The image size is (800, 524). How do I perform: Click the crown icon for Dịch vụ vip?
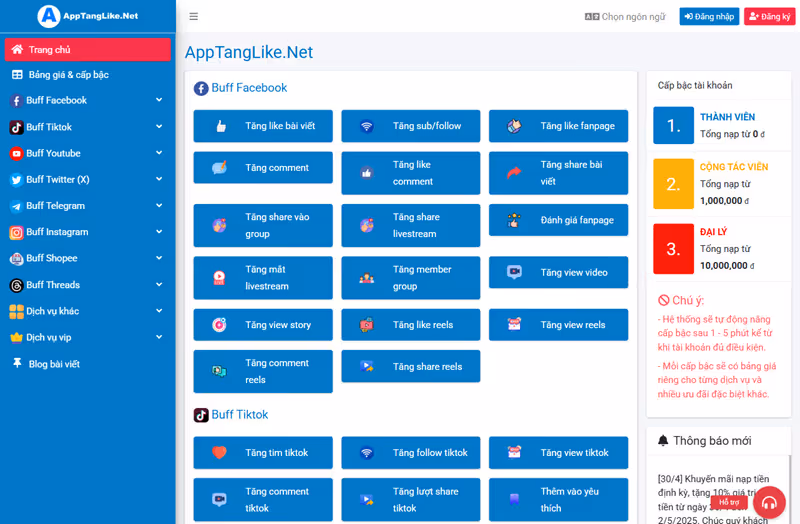16,337
